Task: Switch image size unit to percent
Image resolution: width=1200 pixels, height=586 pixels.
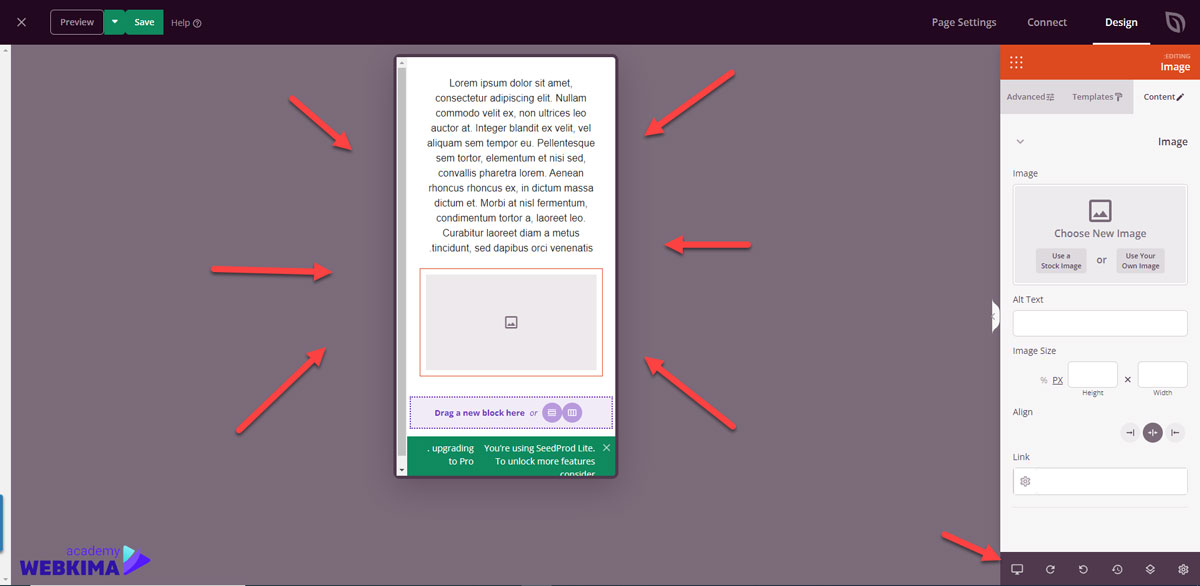Action: (1043, 380)
